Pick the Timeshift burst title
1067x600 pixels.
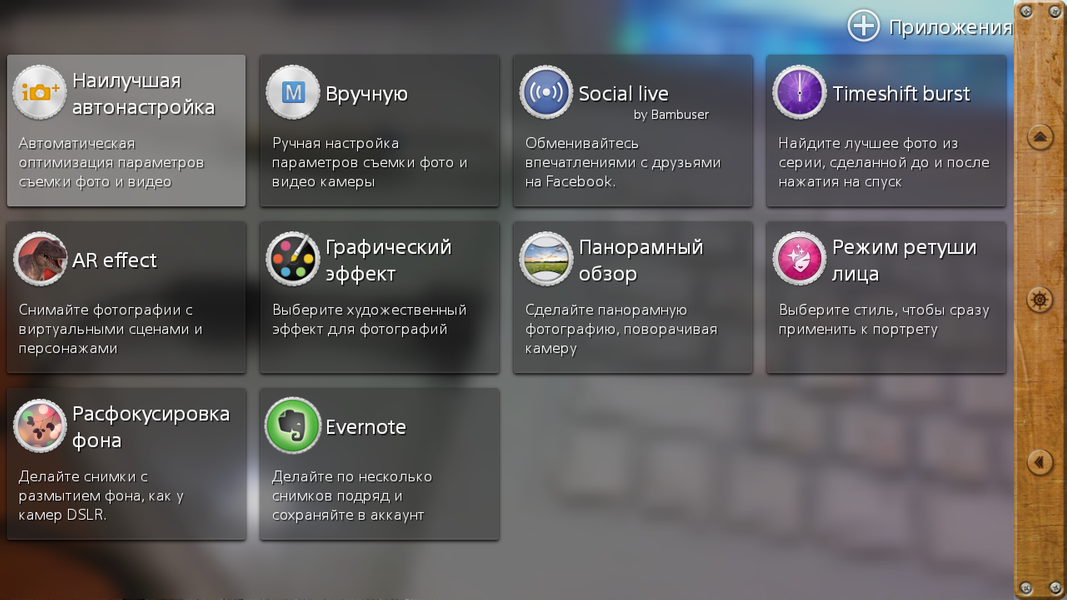(901, 94)
